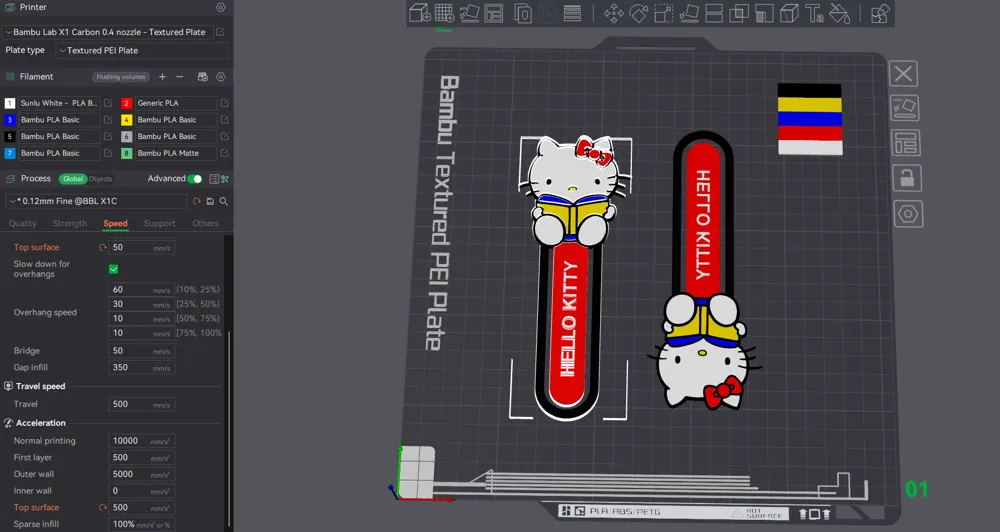
Task: Select the Move tool
Action: pyautogui.click(x=614, y=13)
